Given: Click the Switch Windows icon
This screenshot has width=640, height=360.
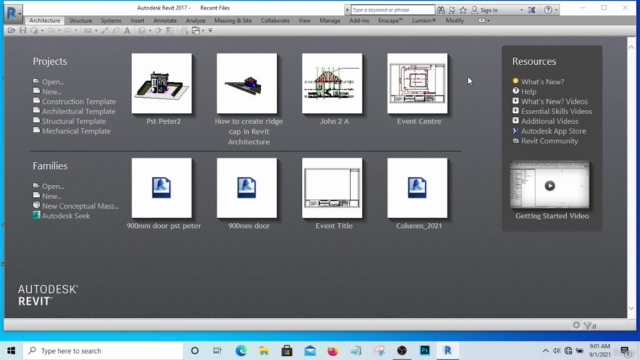Looking at the screenshot, I should (x=196, y=31).
